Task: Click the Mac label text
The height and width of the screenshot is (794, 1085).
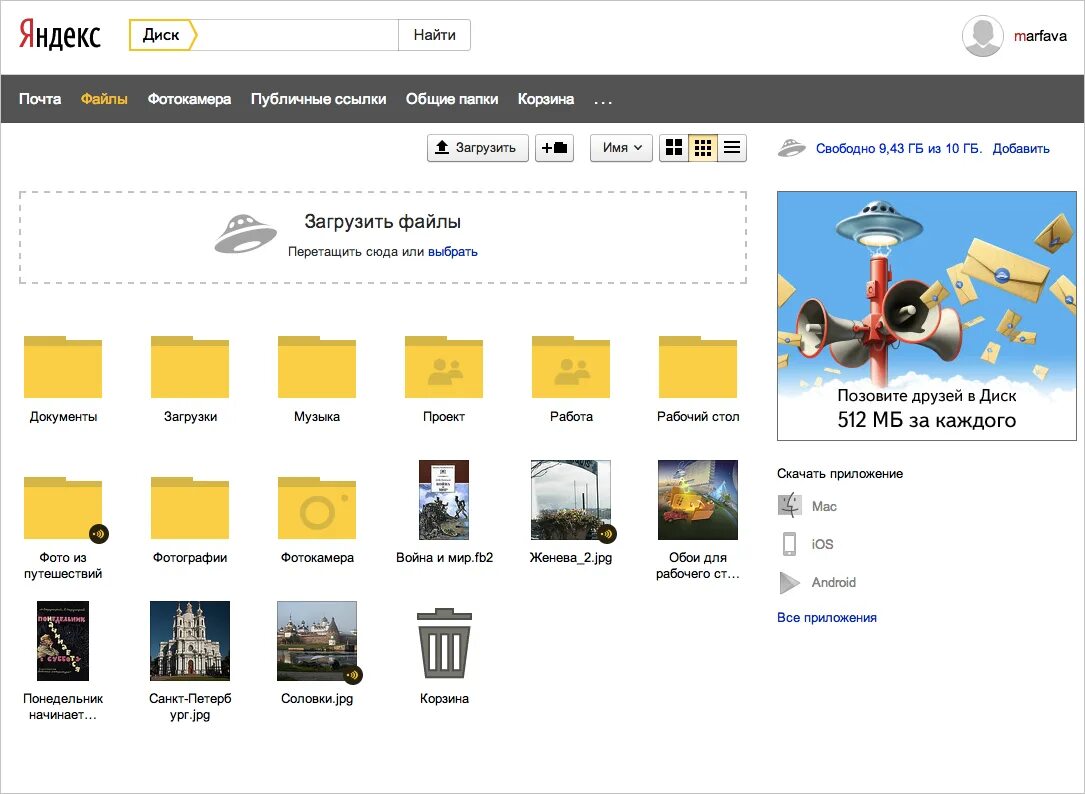Action: (824, 506)
